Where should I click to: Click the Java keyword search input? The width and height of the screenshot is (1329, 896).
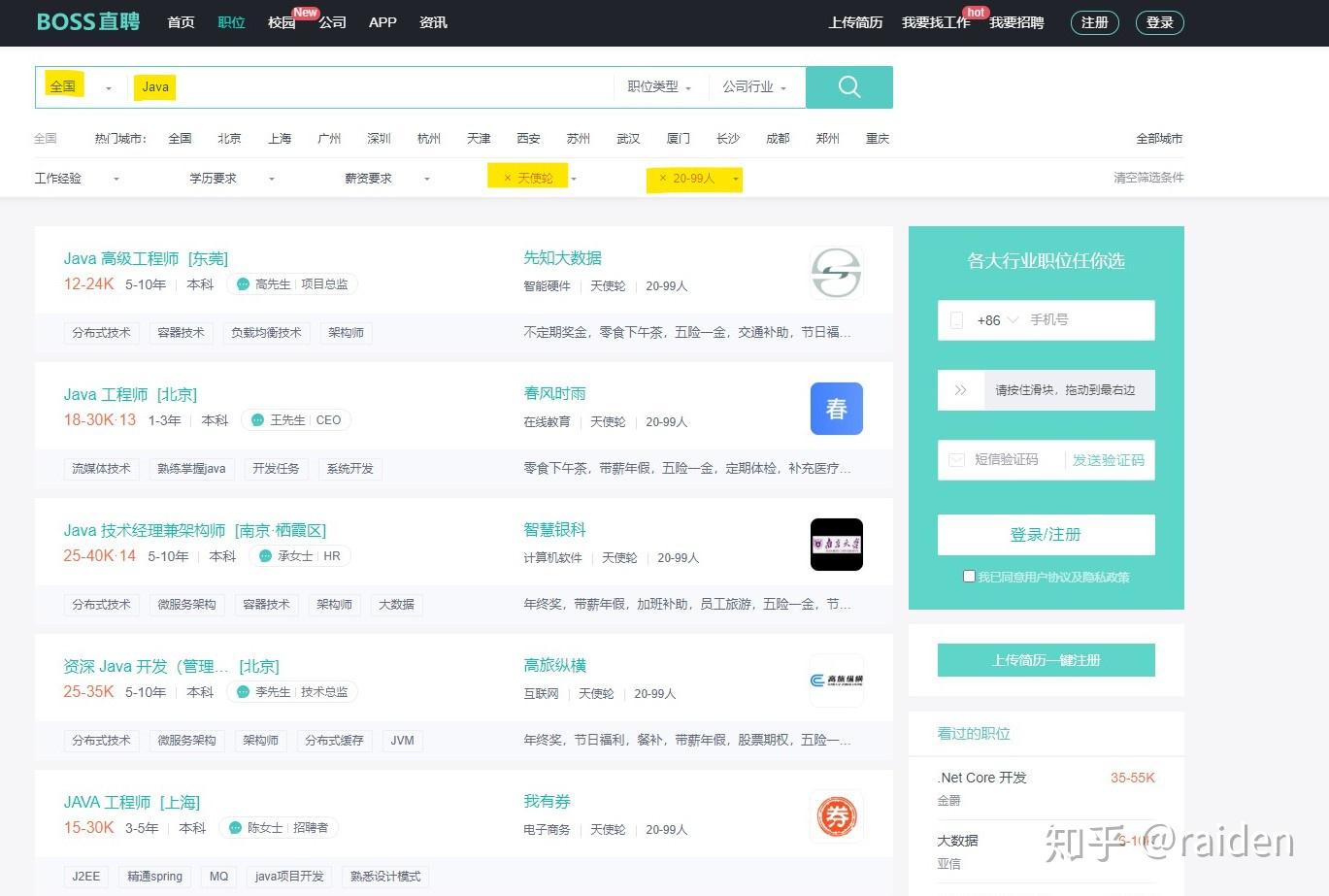[x=373, y=87]
